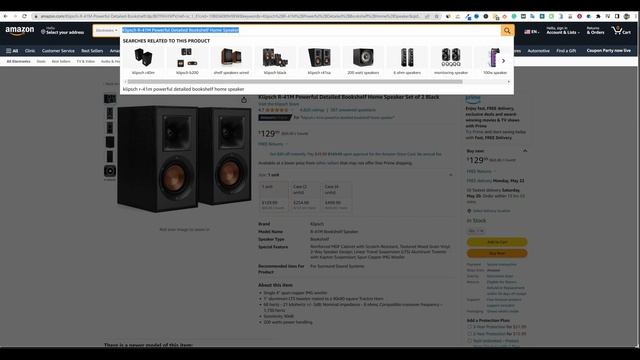This screenshot has height=360, width=640.
Task: Open the Qty quantity dropdown
Action: (476, 231)
